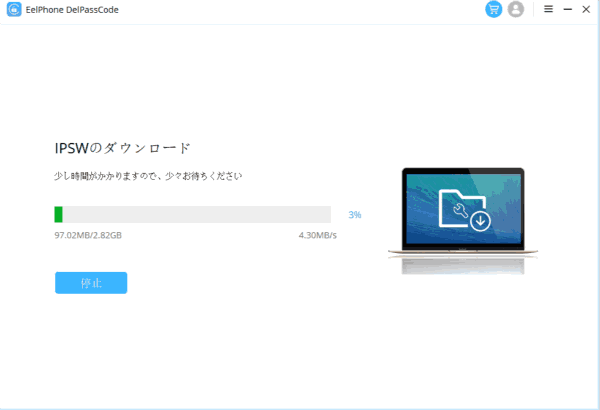Click the IPSWのダウンロード heading
This screenshot has width=600, height=410.
point(122,148)
